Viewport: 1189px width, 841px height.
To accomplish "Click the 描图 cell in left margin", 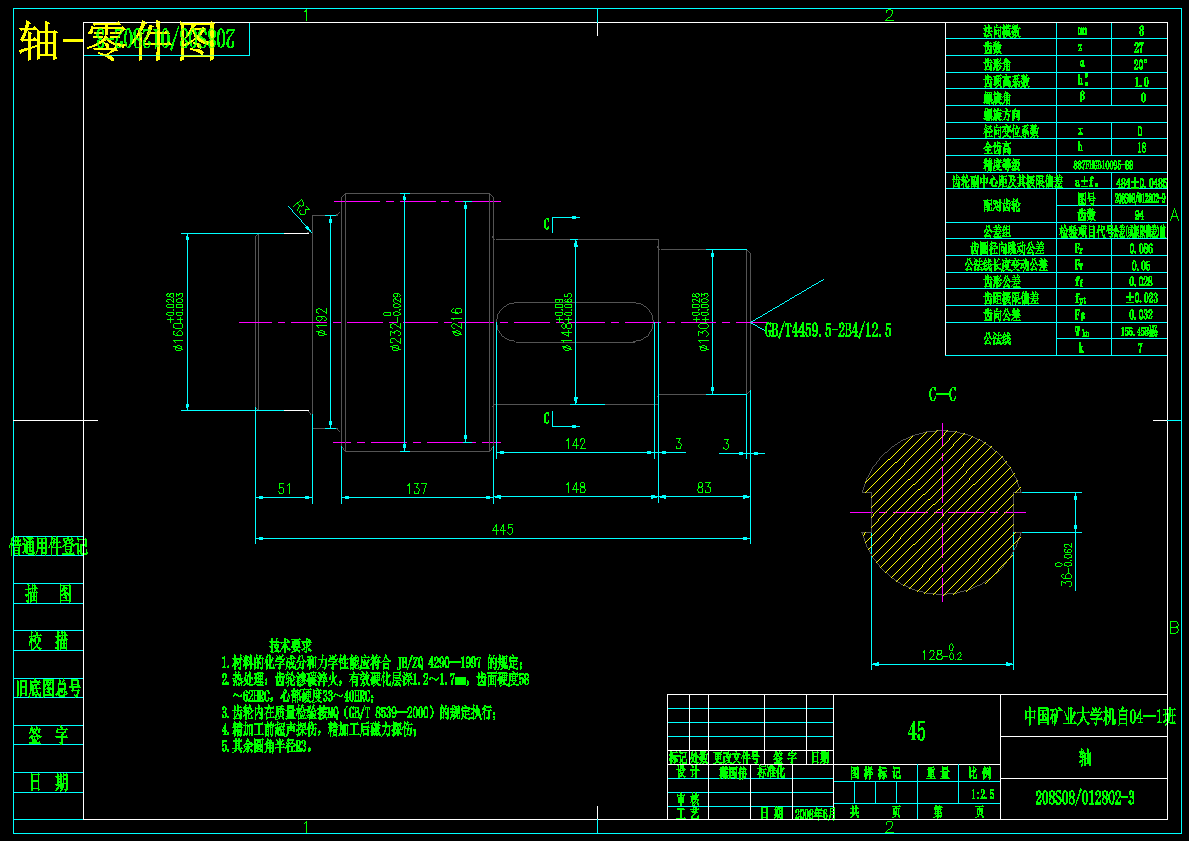I will coord(49,593).
